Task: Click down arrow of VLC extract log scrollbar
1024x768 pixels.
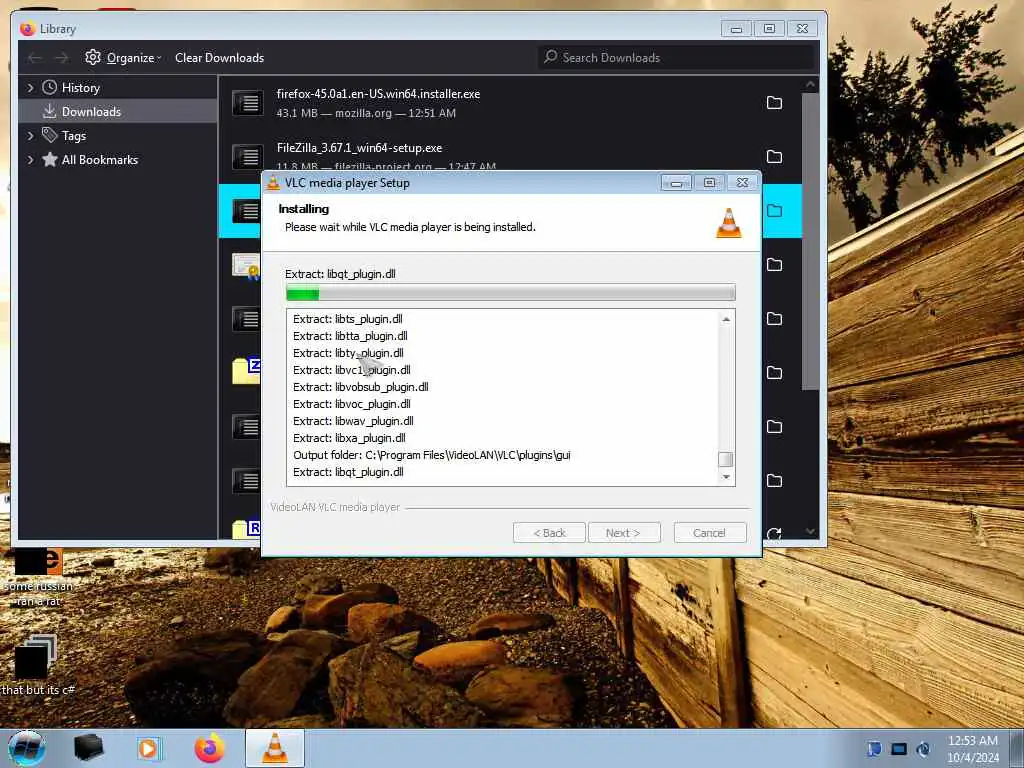Action: pyautogui.click(x=726, y=477)
